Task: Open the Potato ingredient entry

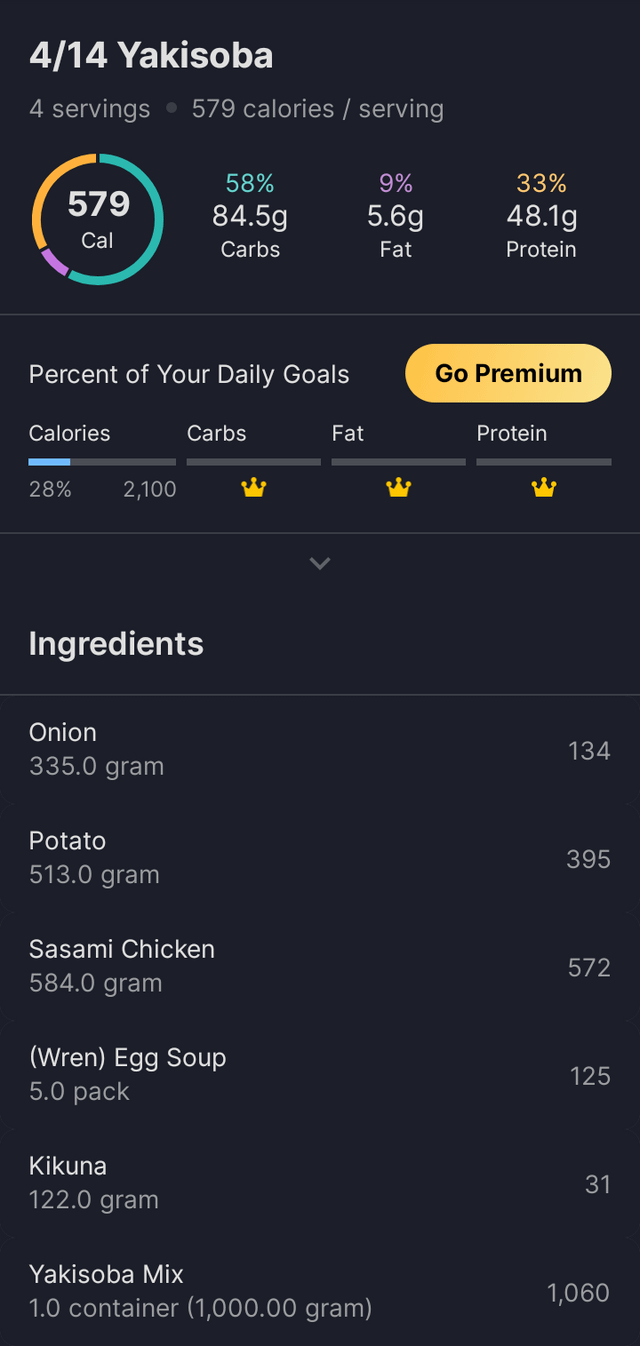Action: [x=320, y=857]
